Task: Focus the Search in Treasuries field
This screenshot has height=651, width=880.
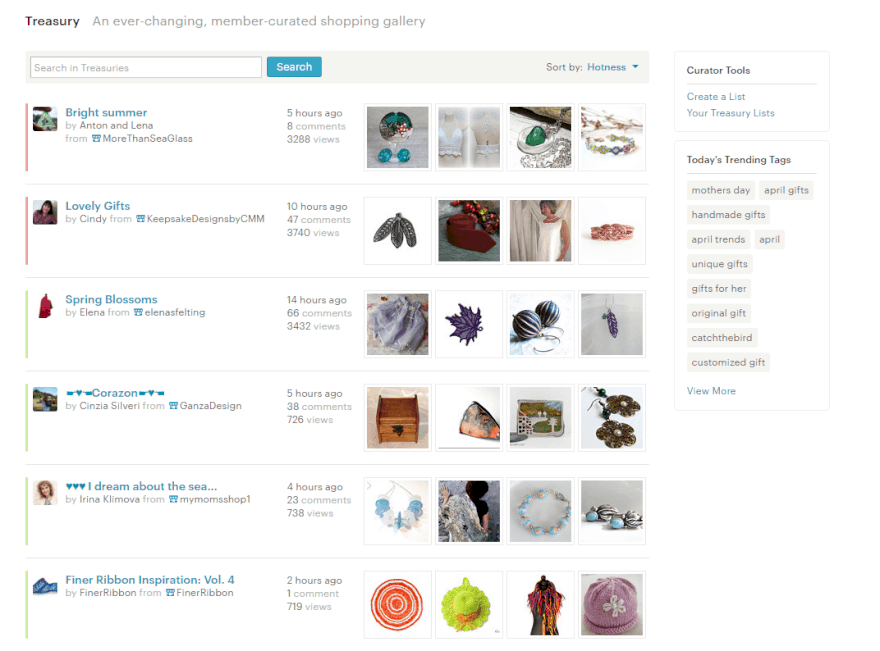Action: pos(146,67)
